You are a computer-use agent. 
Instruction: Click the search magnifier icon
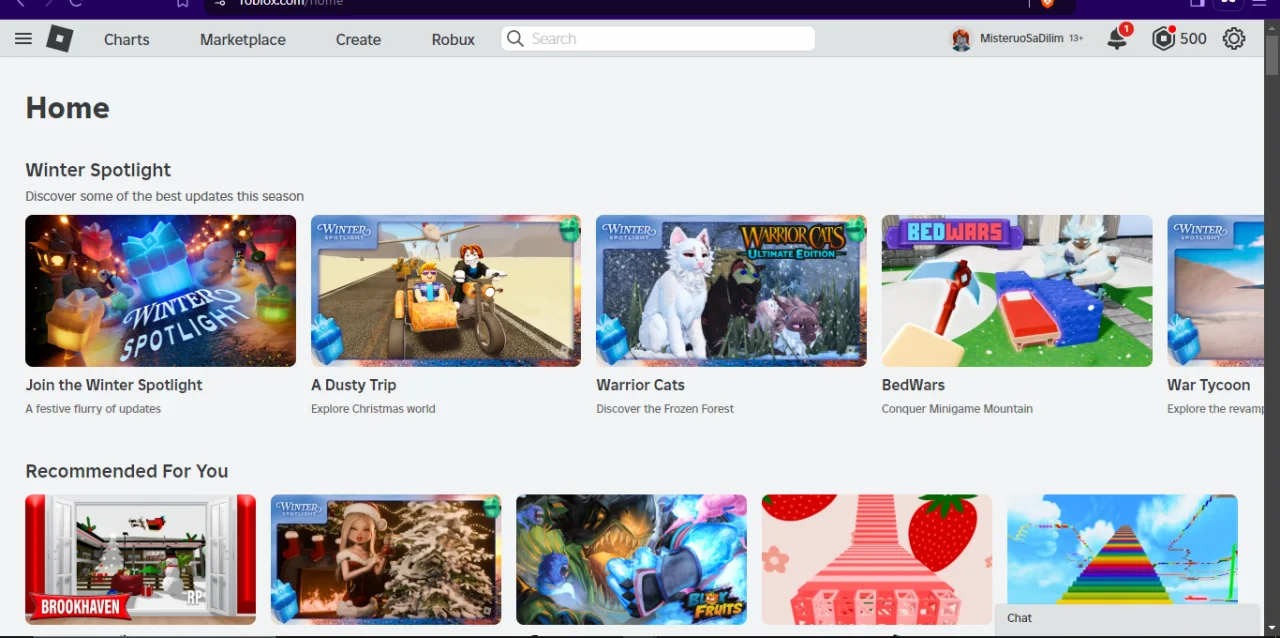(515, 38)
